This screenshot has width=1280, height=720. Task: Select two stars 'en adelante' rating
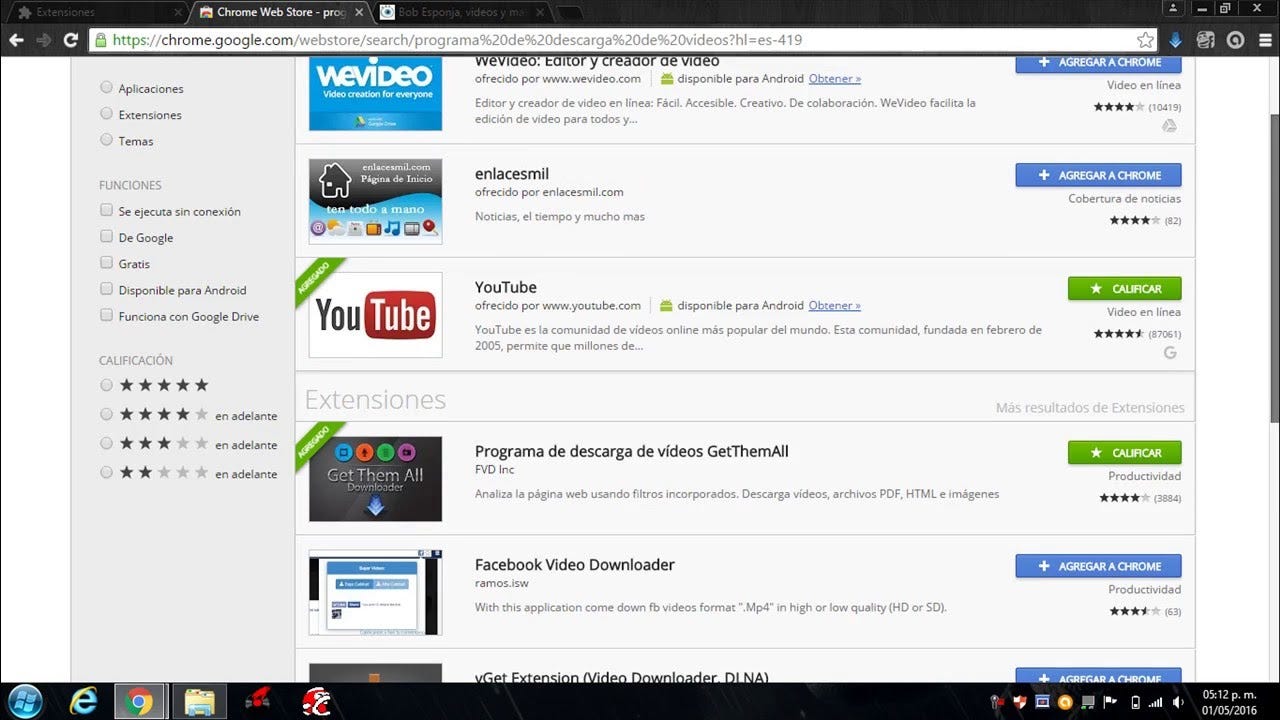(x=106, y=472)
